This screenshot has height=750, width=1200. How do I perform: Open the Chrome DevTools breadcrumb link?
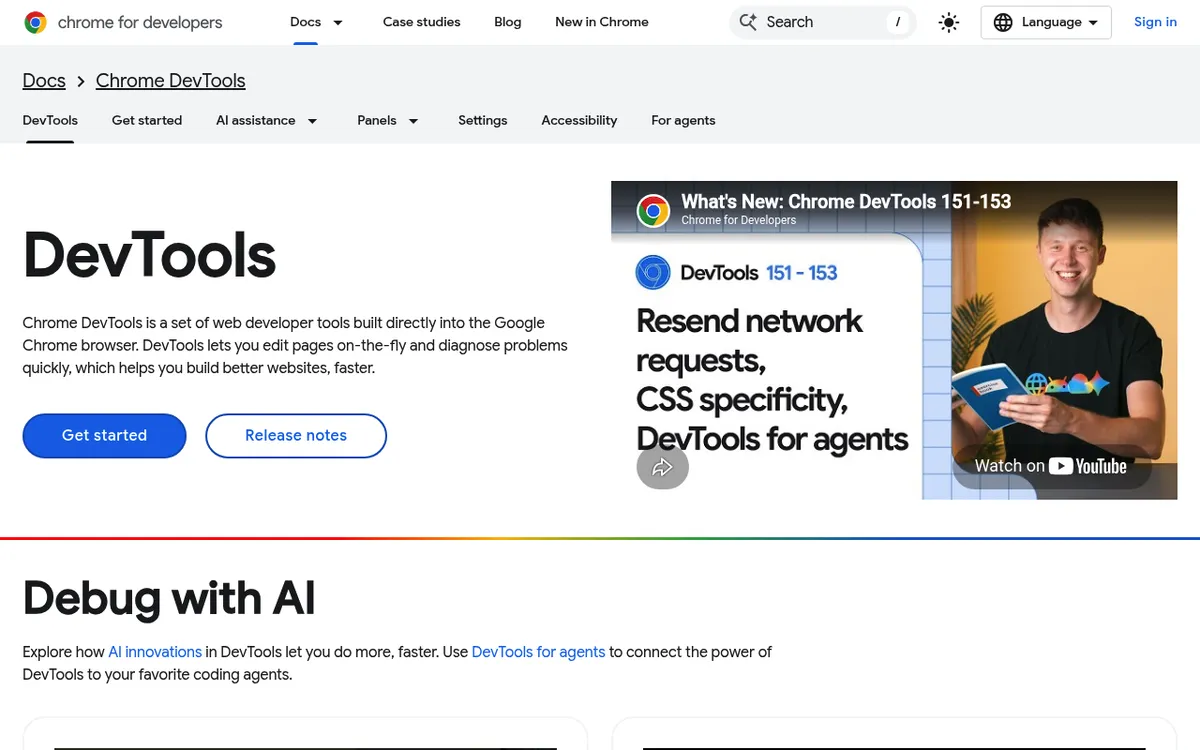(171, 81)
